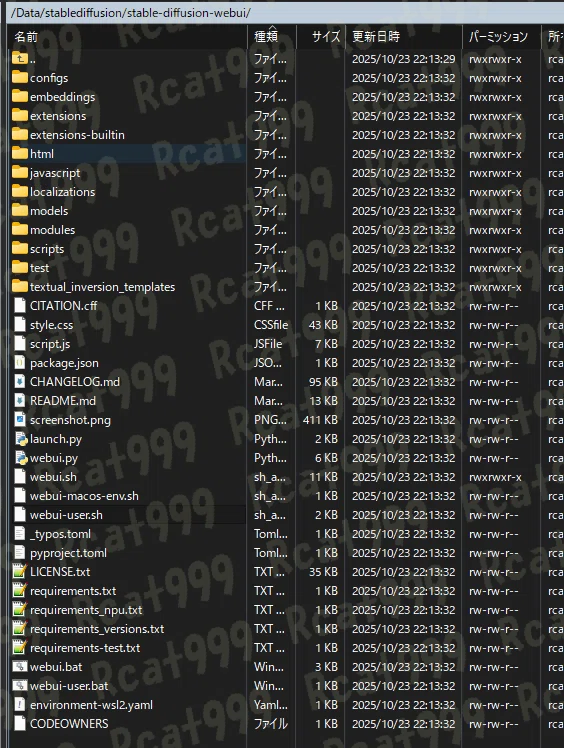Viewport: 564px width, 748px height.
Task: Click the javascript folder icon
Action: (20, 173)
